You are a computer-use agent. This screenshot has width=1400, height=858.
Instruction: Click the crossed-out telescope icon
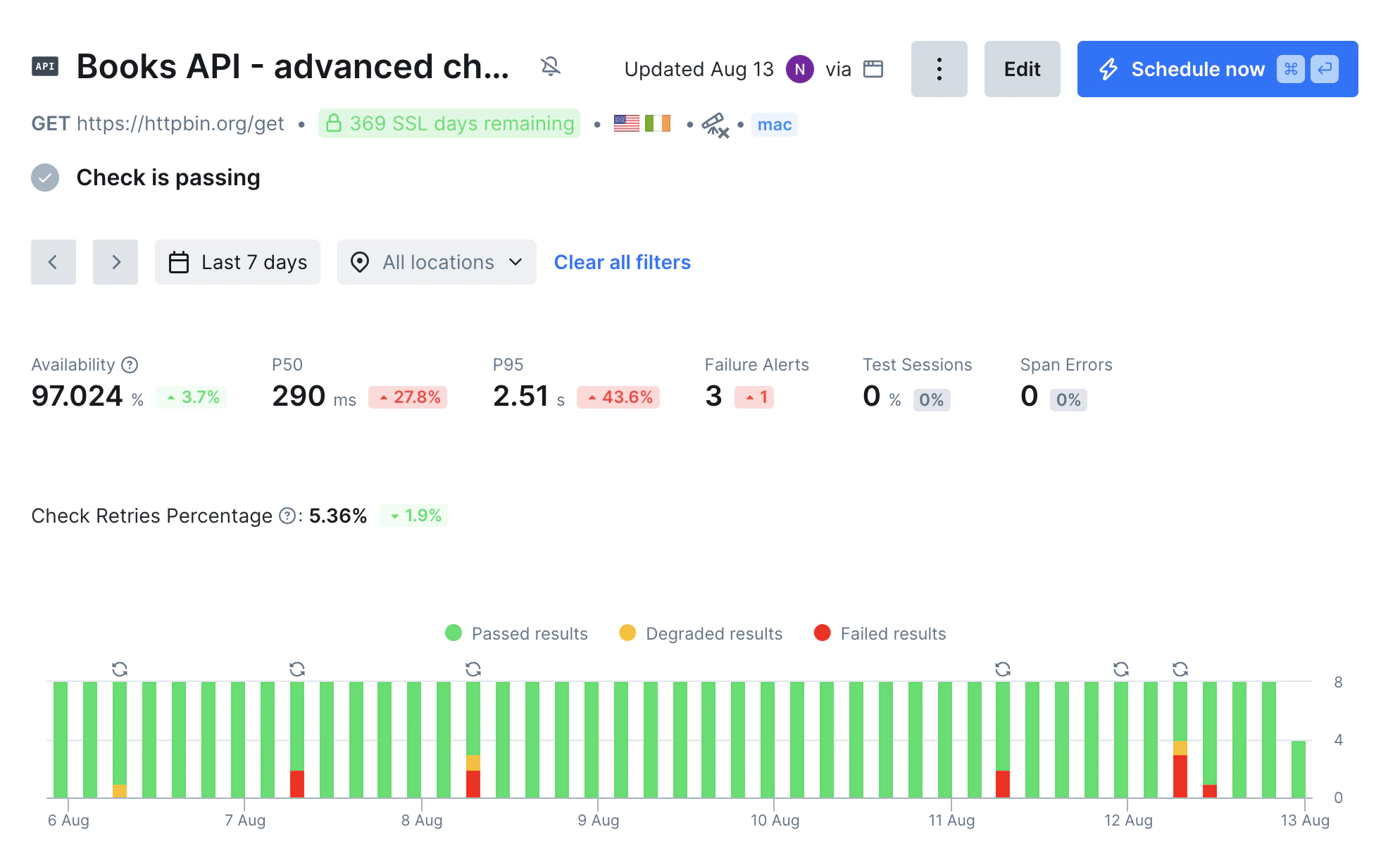click(714, 124)
